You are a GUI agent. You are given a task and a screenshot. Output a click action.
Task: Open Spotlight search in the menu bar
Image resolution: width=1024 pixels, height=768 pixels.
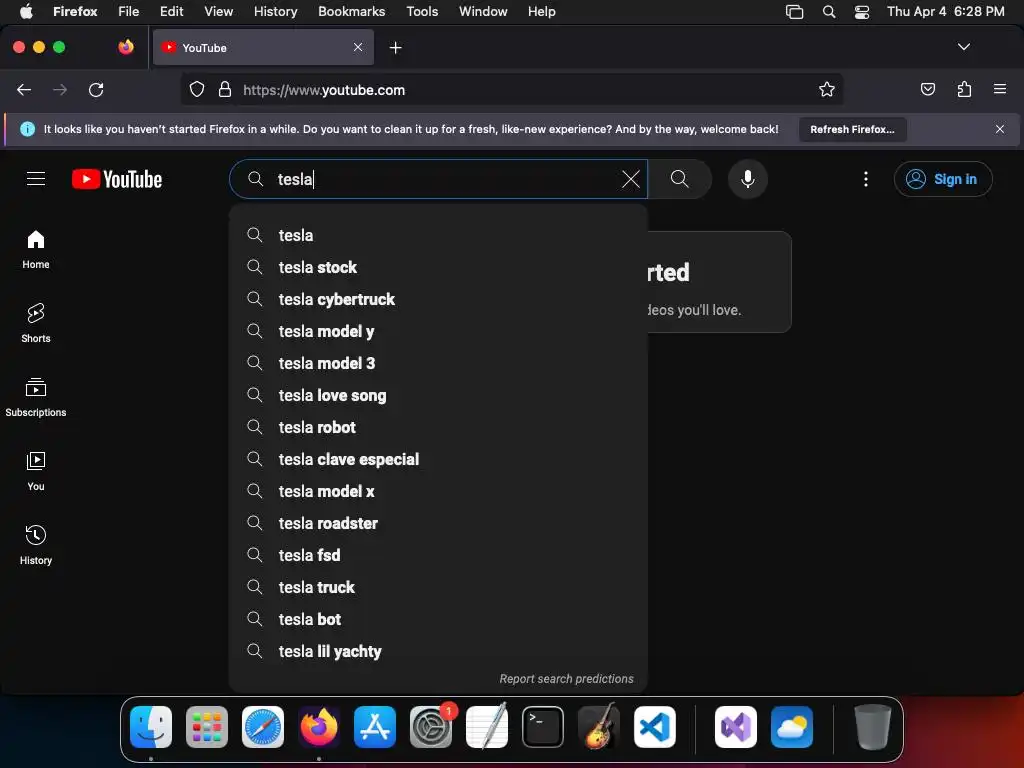829,12
